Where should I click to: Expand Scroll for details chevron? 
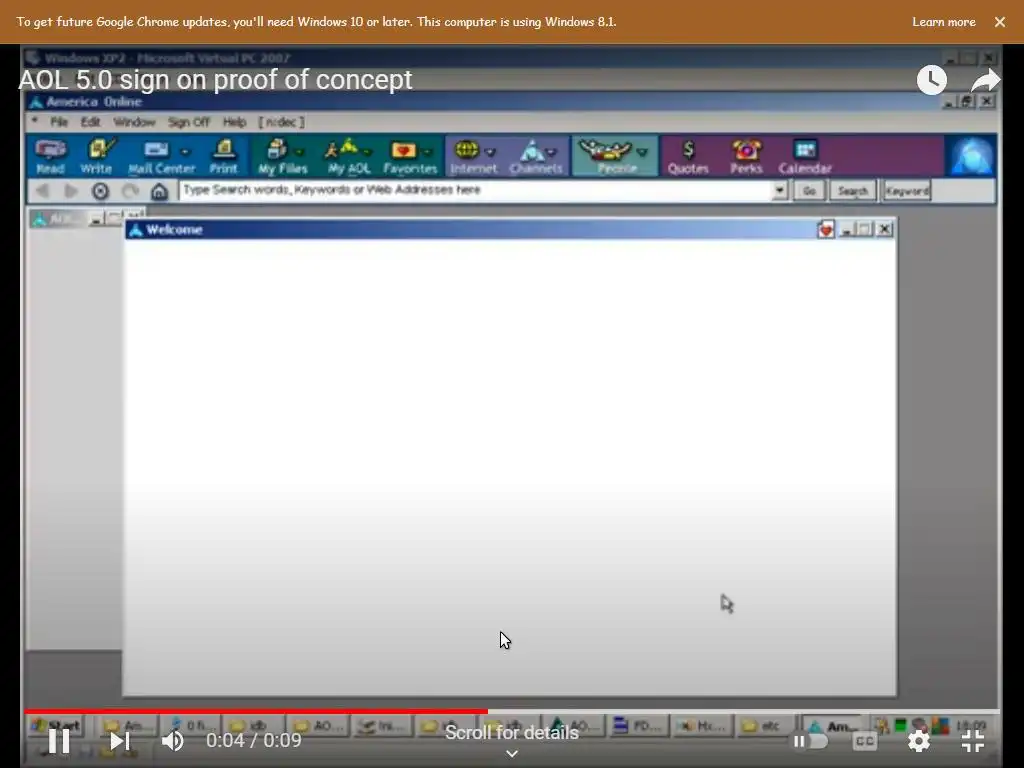click(512, 754)
